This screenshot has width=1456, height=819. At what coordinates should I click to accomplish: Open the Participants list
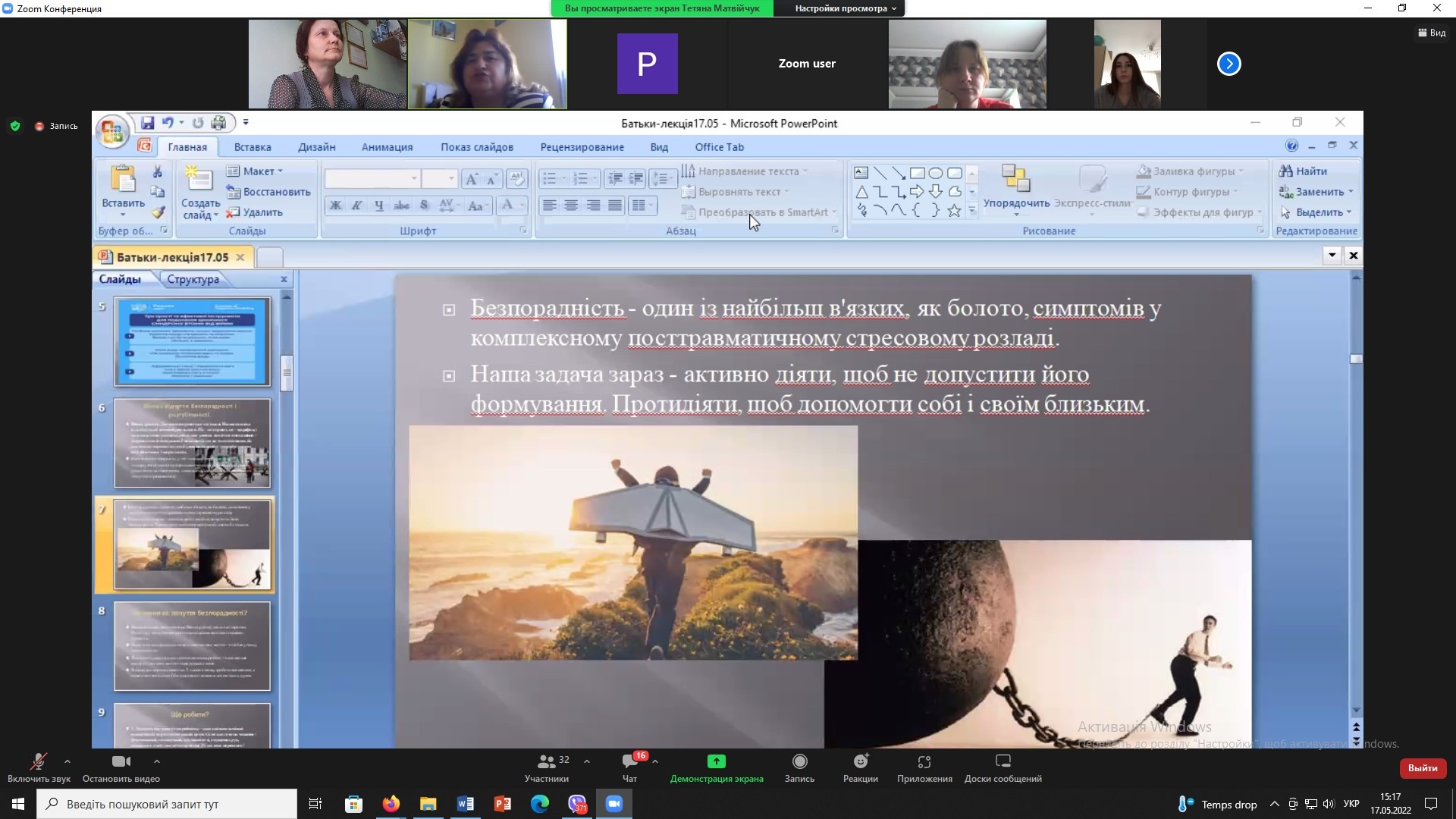[546, 762]
